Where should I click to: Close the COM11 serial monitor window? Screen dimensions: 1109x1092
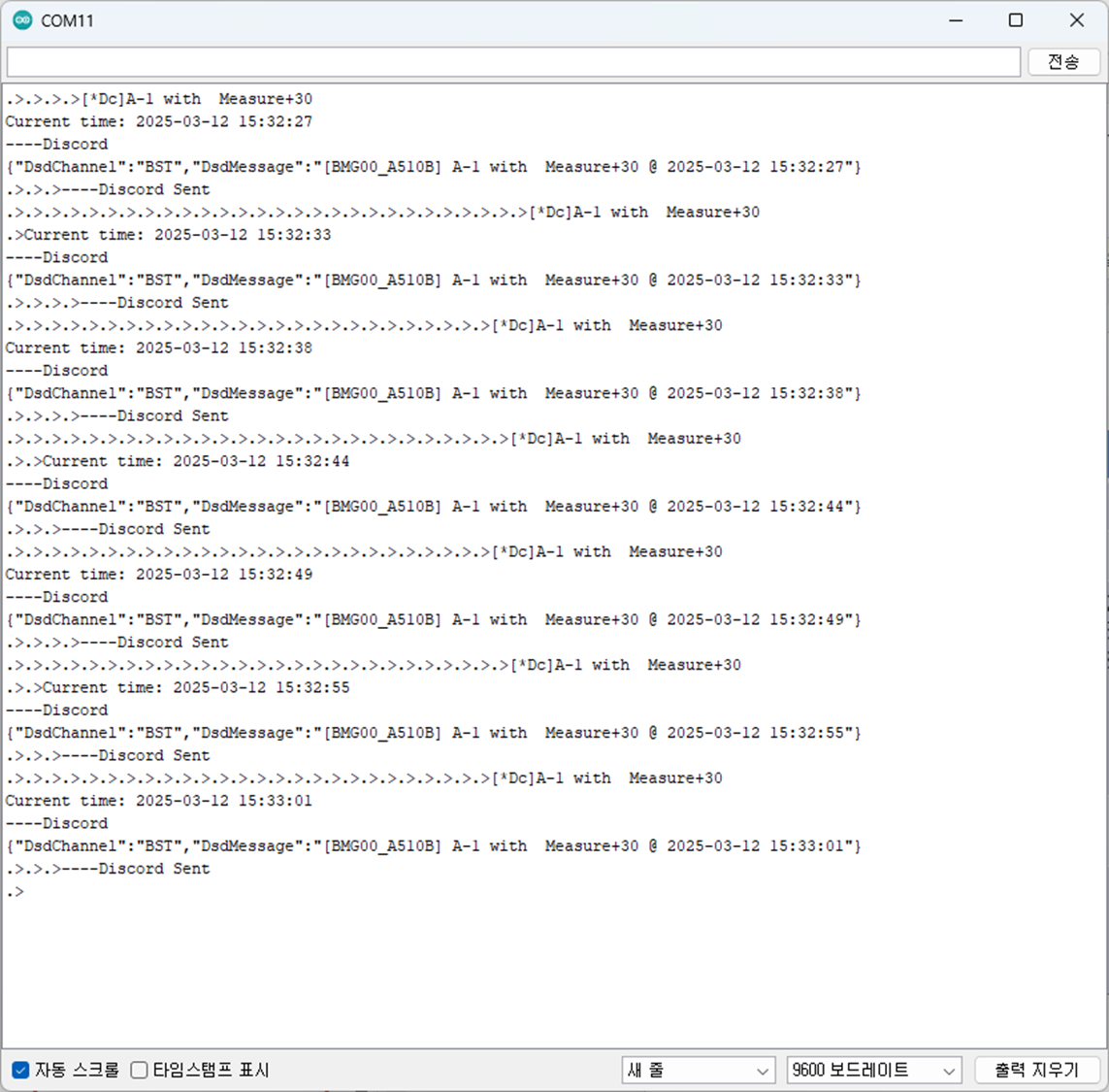point(1076,20)
